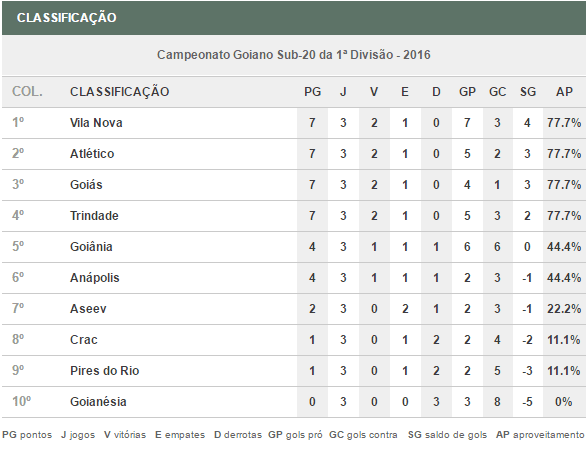The height and width of the screenshot is (449, 588).
Task: Open the Goiás team entry
Action: pyautogui.click(x=86, y=185)
